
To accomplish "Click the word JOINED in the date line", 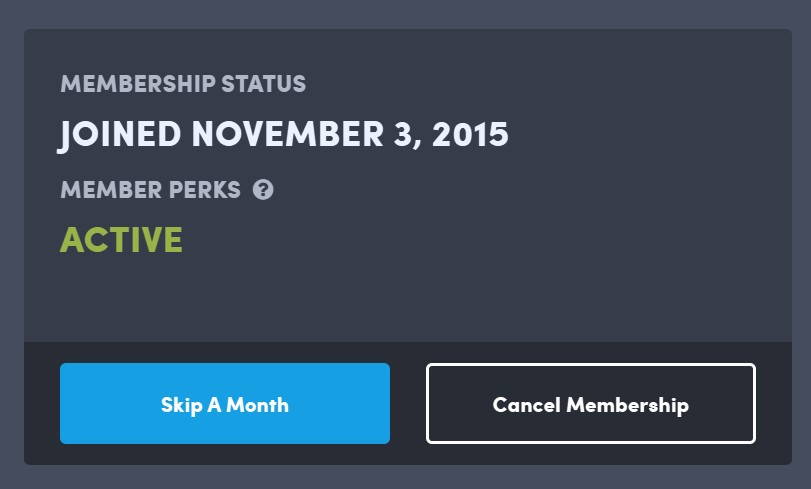I will pos(120,134).
